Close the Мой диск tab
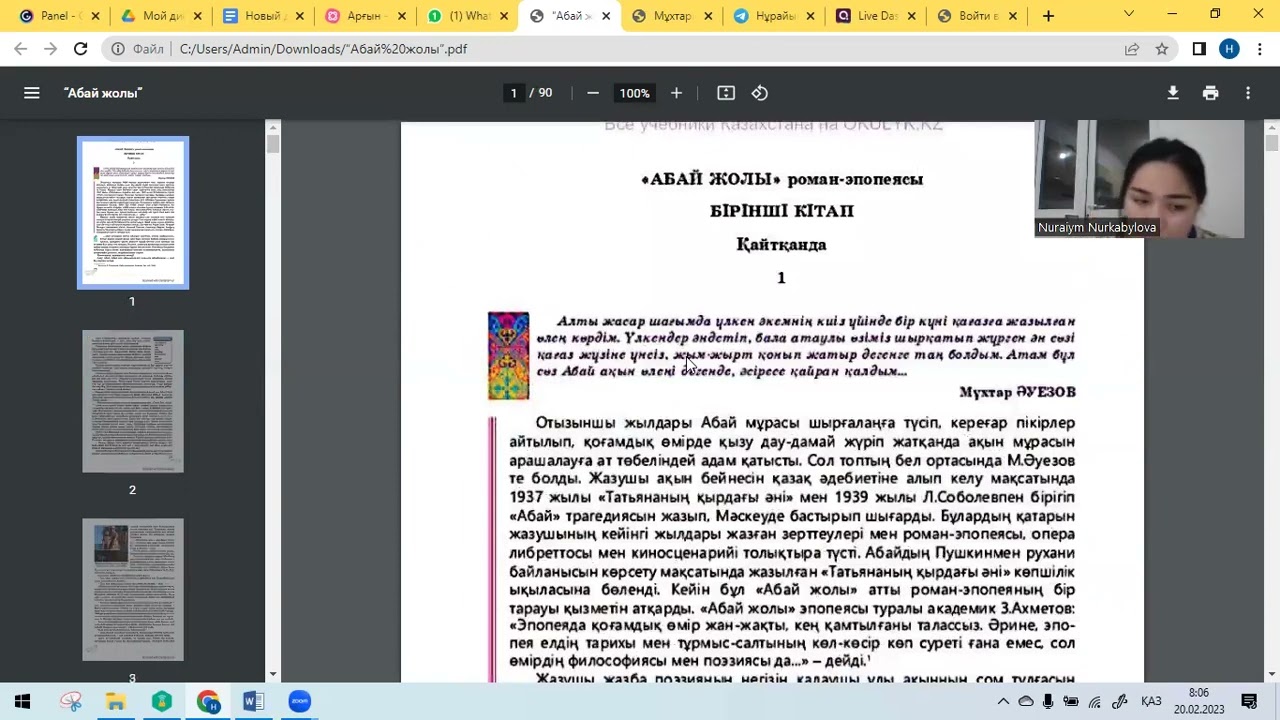The height and width of the screenshot is (720, 1280). tap(197, 16)
